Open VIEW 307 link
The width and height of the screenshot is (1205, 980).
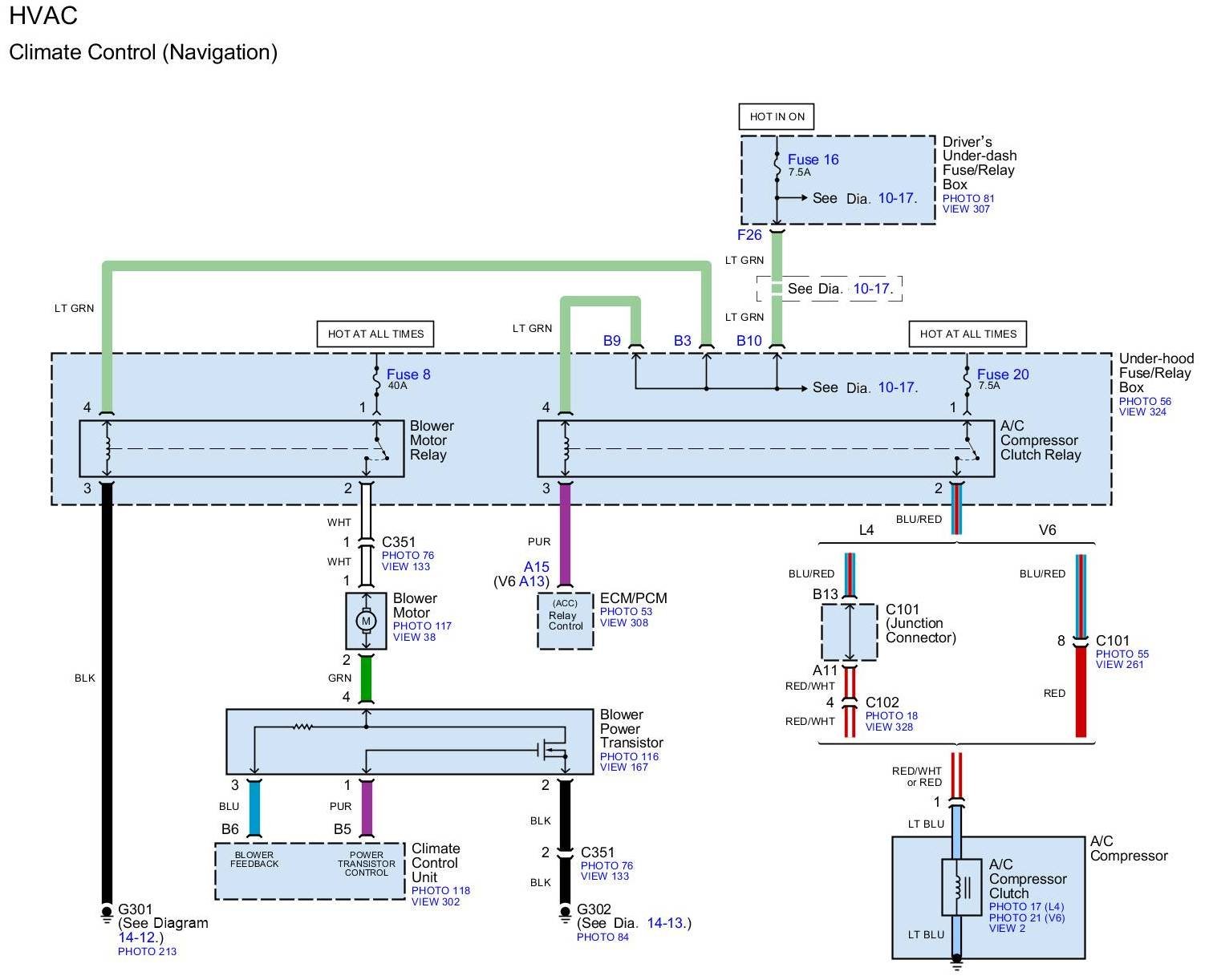coord(966,209)
